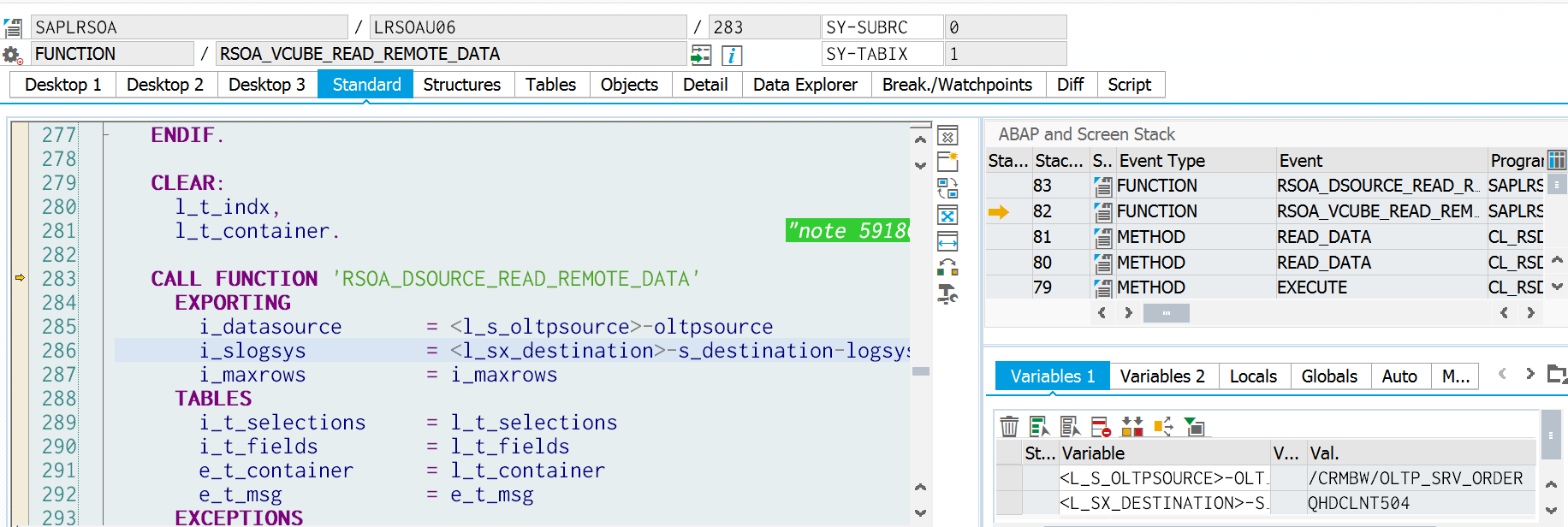Open the Globals tab
This screenshot has height=527, width=1568.
pos(1329,376)
